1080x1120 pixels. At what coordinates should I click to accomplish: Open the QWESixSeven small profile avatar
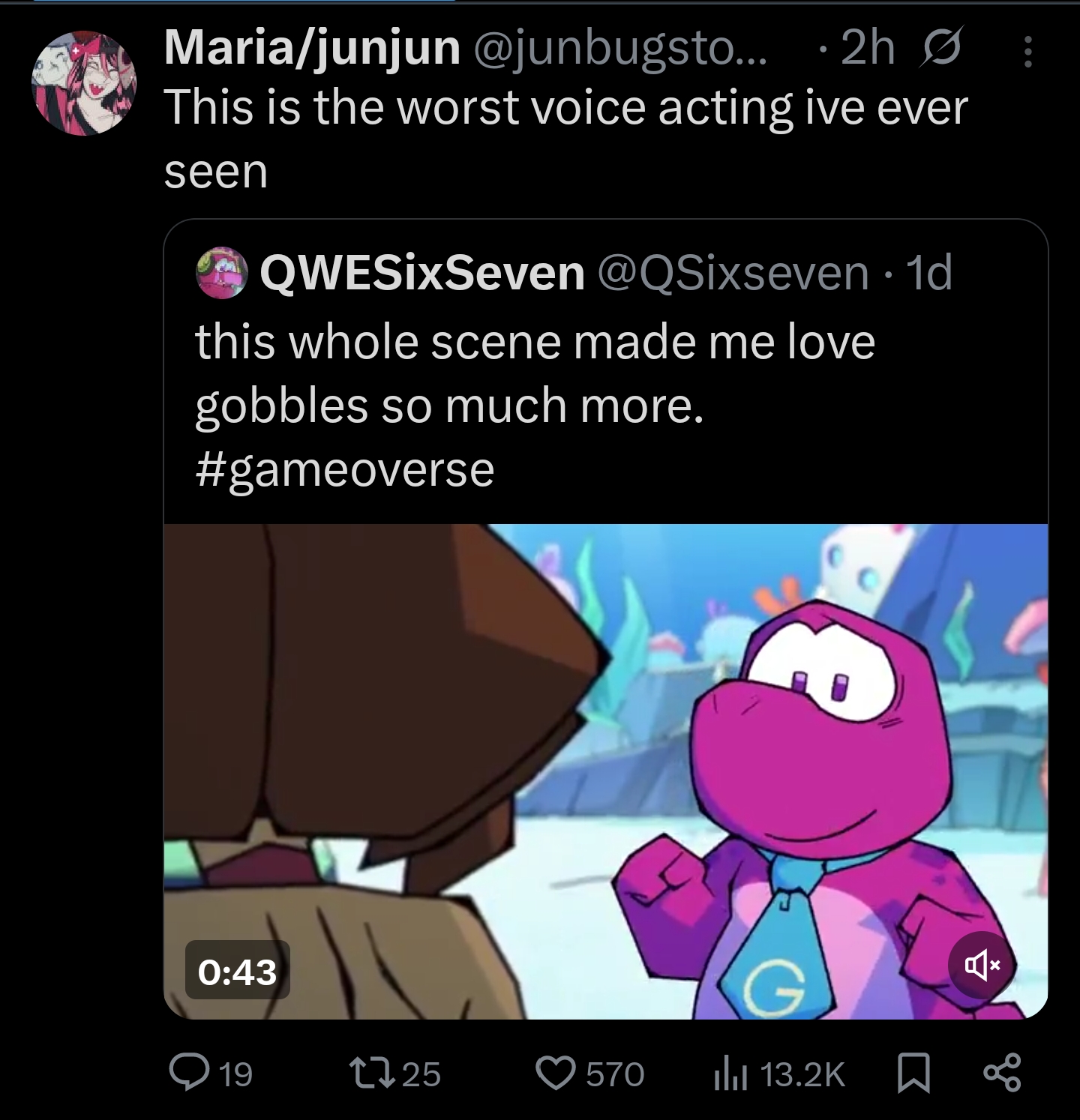tap(222, 272)
